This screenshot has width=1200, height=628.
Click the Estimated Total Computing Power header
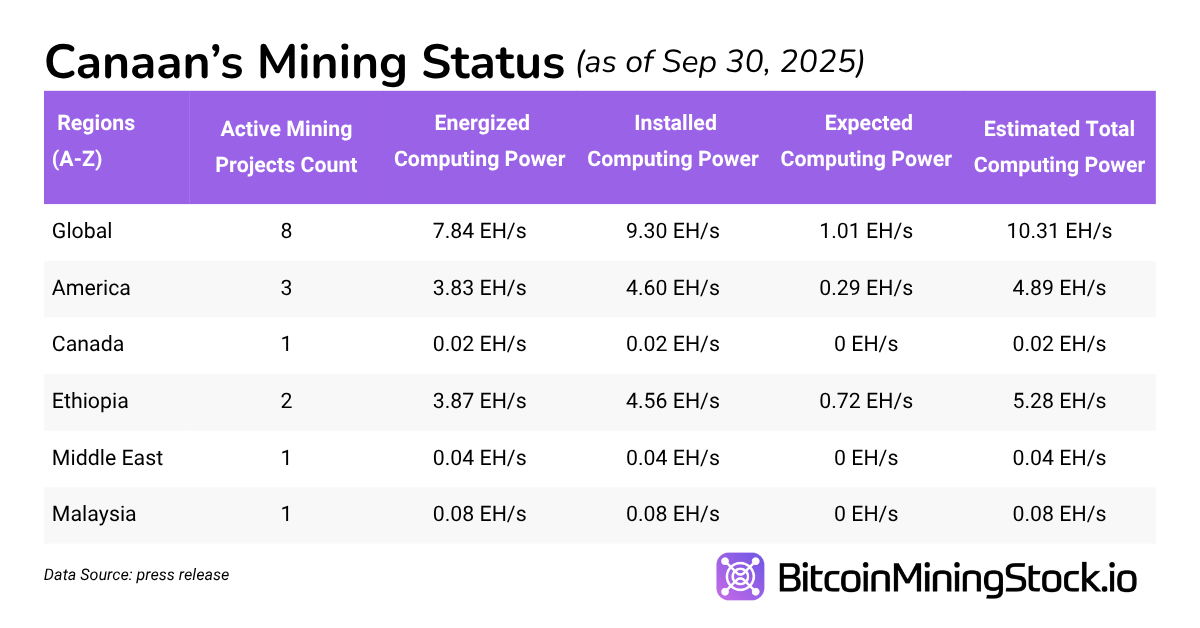(x=1059, y=147)
